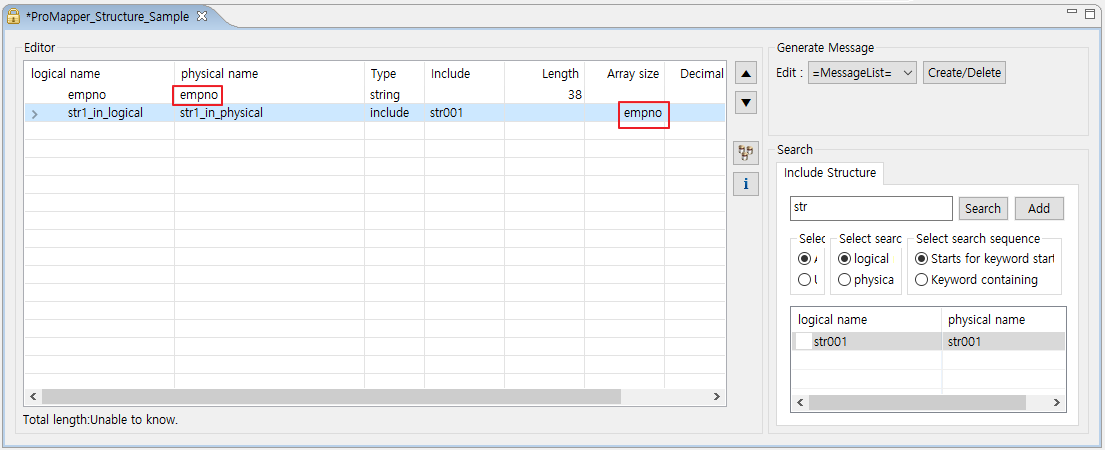Click Editor scrollbar left arrow
The height and width of the screenshot is (450, 1105).
32,396
